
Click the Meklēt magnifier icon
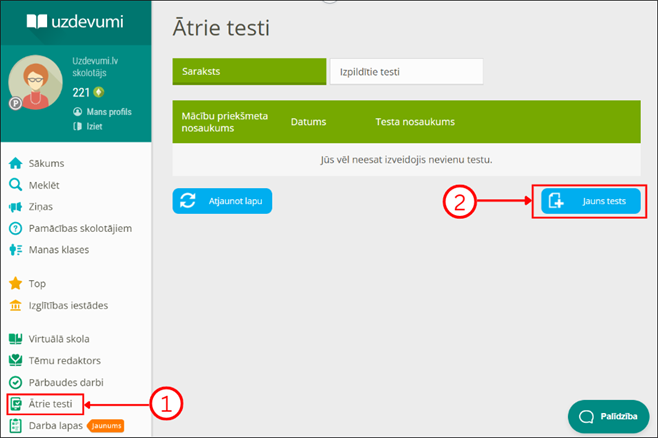16,185
